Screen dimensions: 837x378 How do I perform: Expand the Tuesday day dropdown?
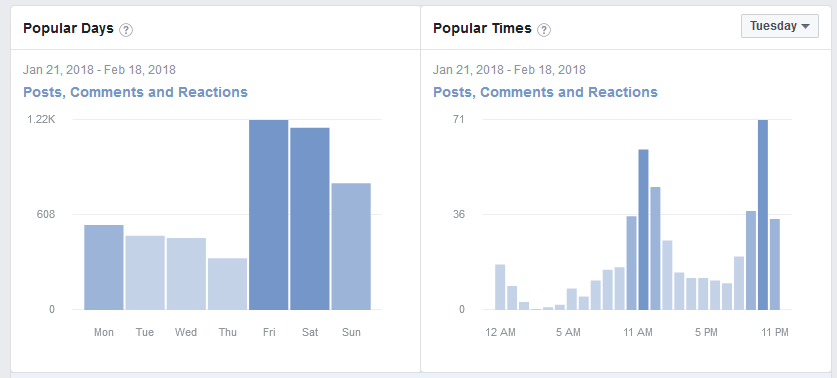point(779,26)
